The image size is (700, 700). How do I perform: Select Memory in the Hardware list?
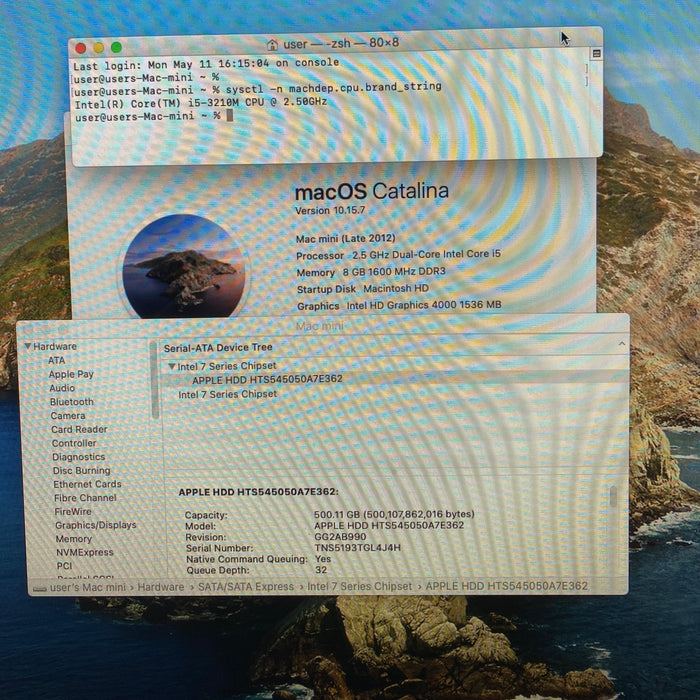tap(74, 539)
